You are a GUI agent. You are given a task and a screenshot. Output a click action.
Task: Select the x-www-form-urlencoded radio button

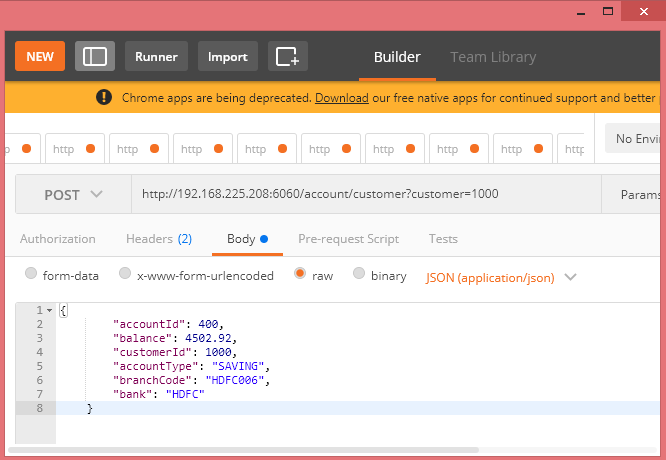coord(125,273)
